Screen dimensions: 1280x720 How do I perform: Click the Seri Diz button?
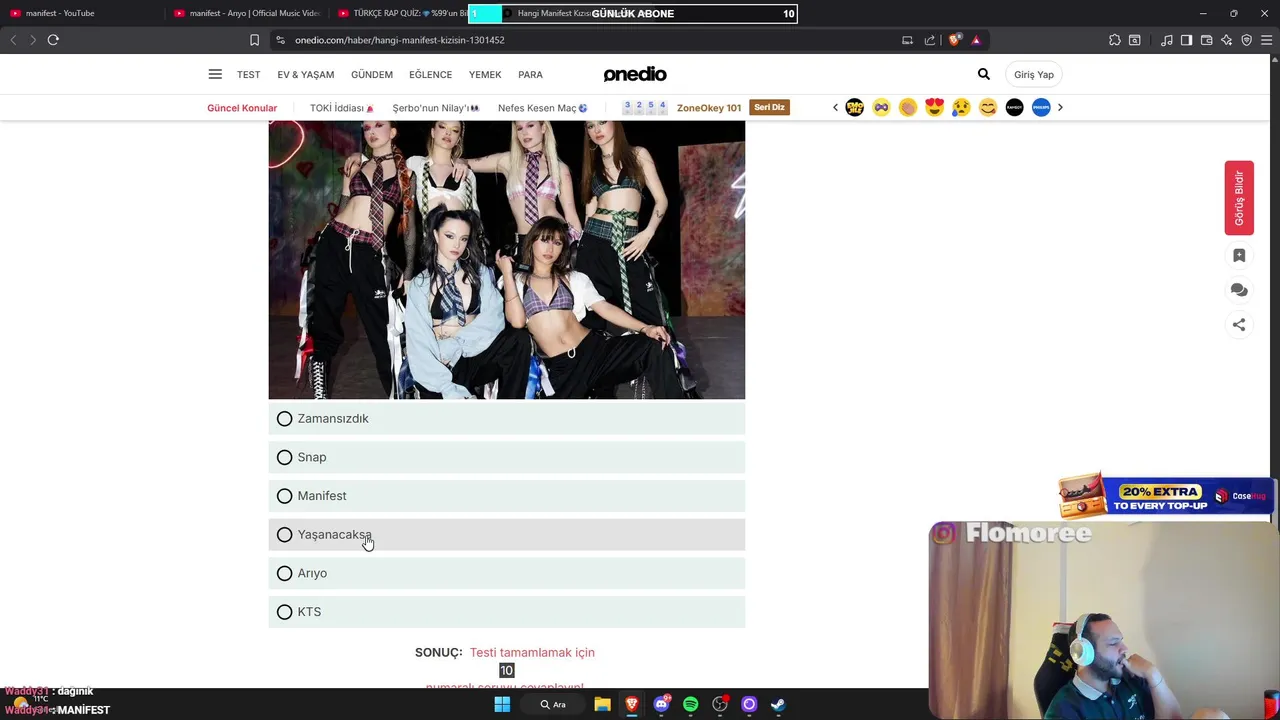769,108
